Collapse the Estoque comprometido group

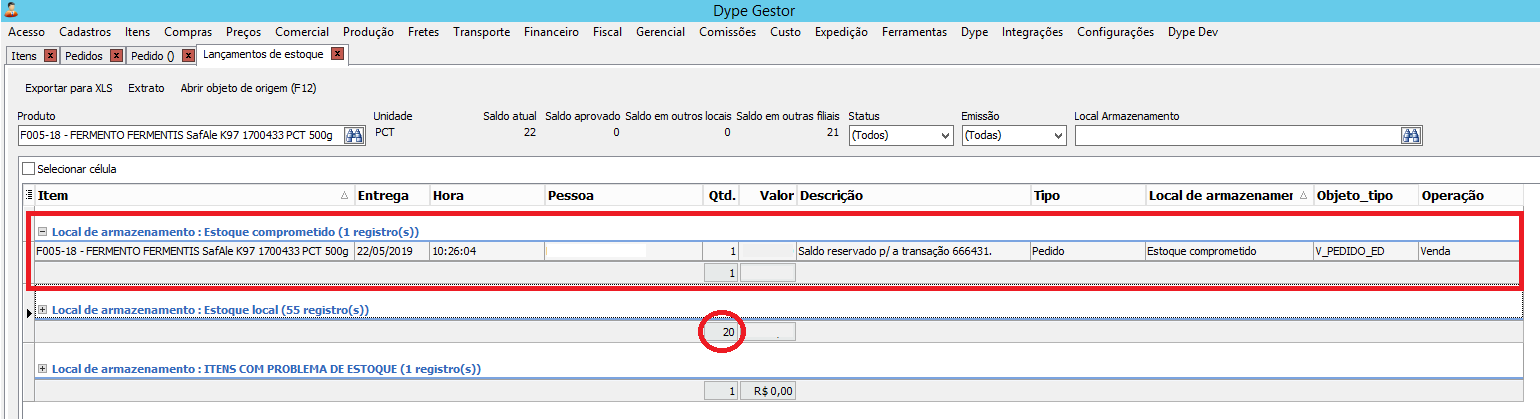[x=43, y=232]
